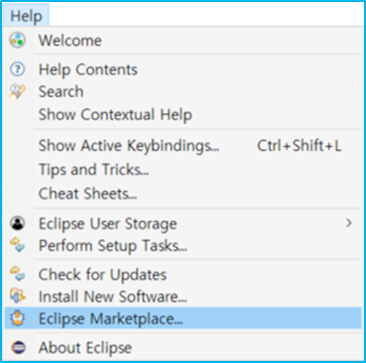Click the Install New Software icon
The width and height of the screenshot is (366, 363).
pyautogui.click(x=17, y=296)
